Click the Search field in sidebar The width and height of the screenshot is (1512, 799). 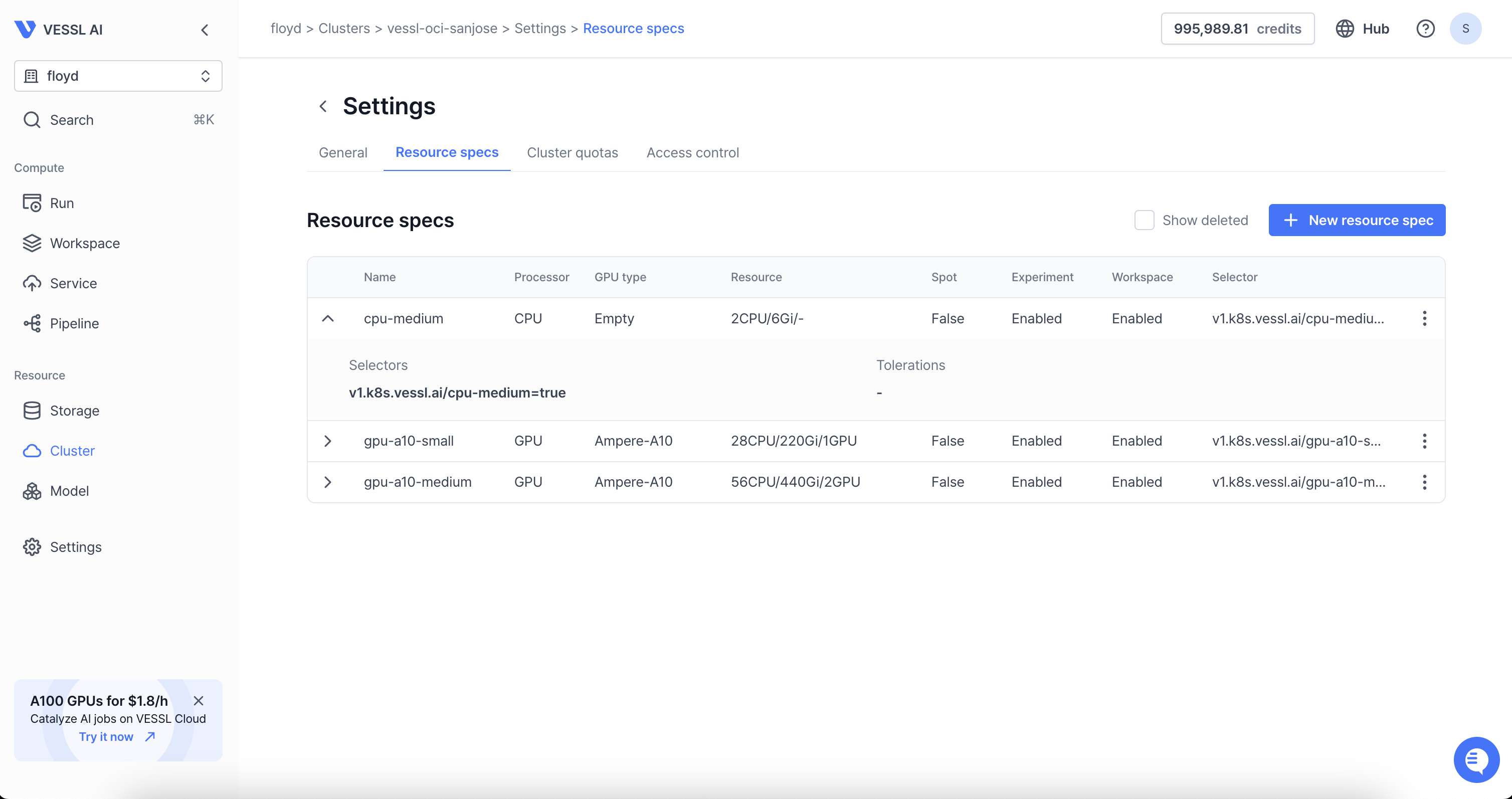(118, 120)
